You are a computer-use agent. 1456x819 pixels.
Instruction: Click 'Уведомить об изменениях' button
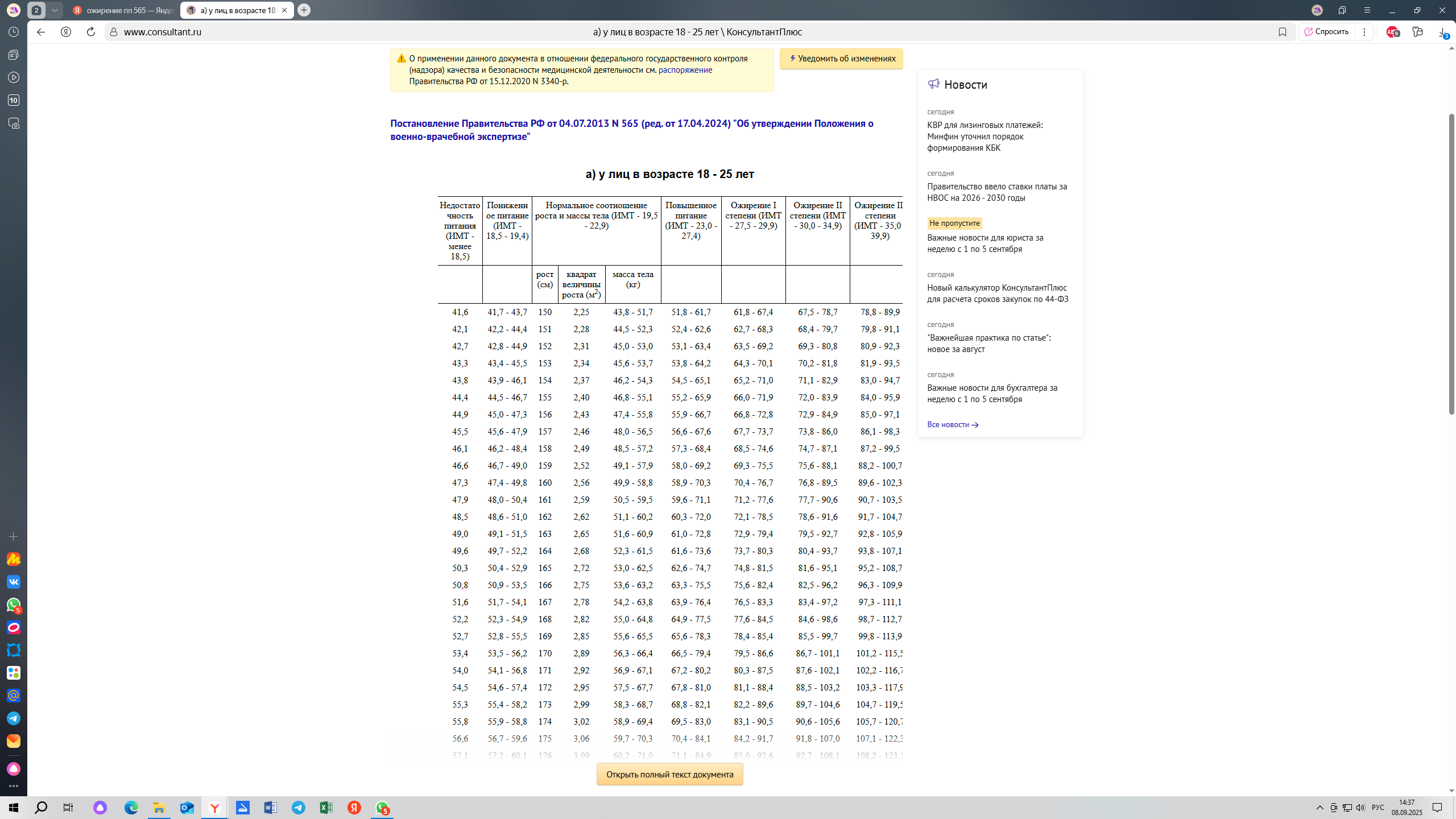(841, 59)
